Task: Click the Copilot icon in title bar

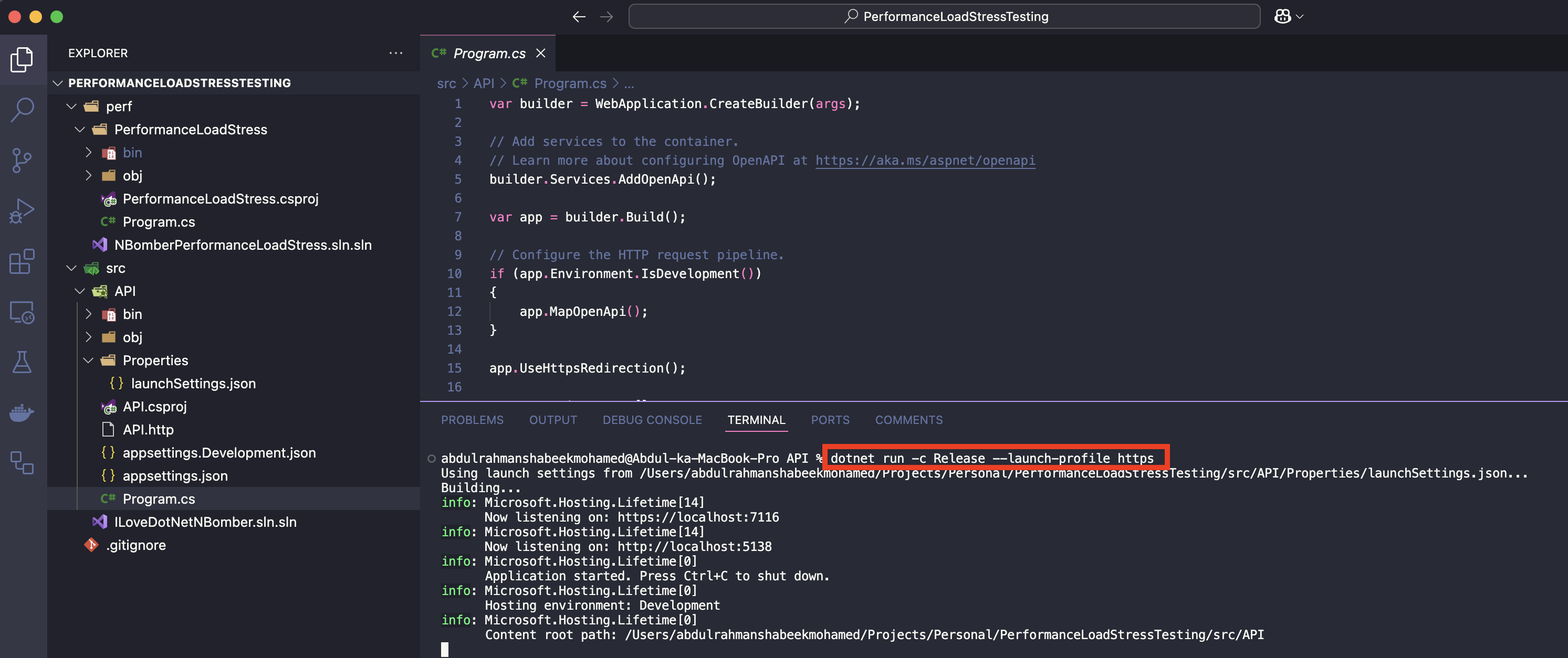Action: pos(1282,16)
